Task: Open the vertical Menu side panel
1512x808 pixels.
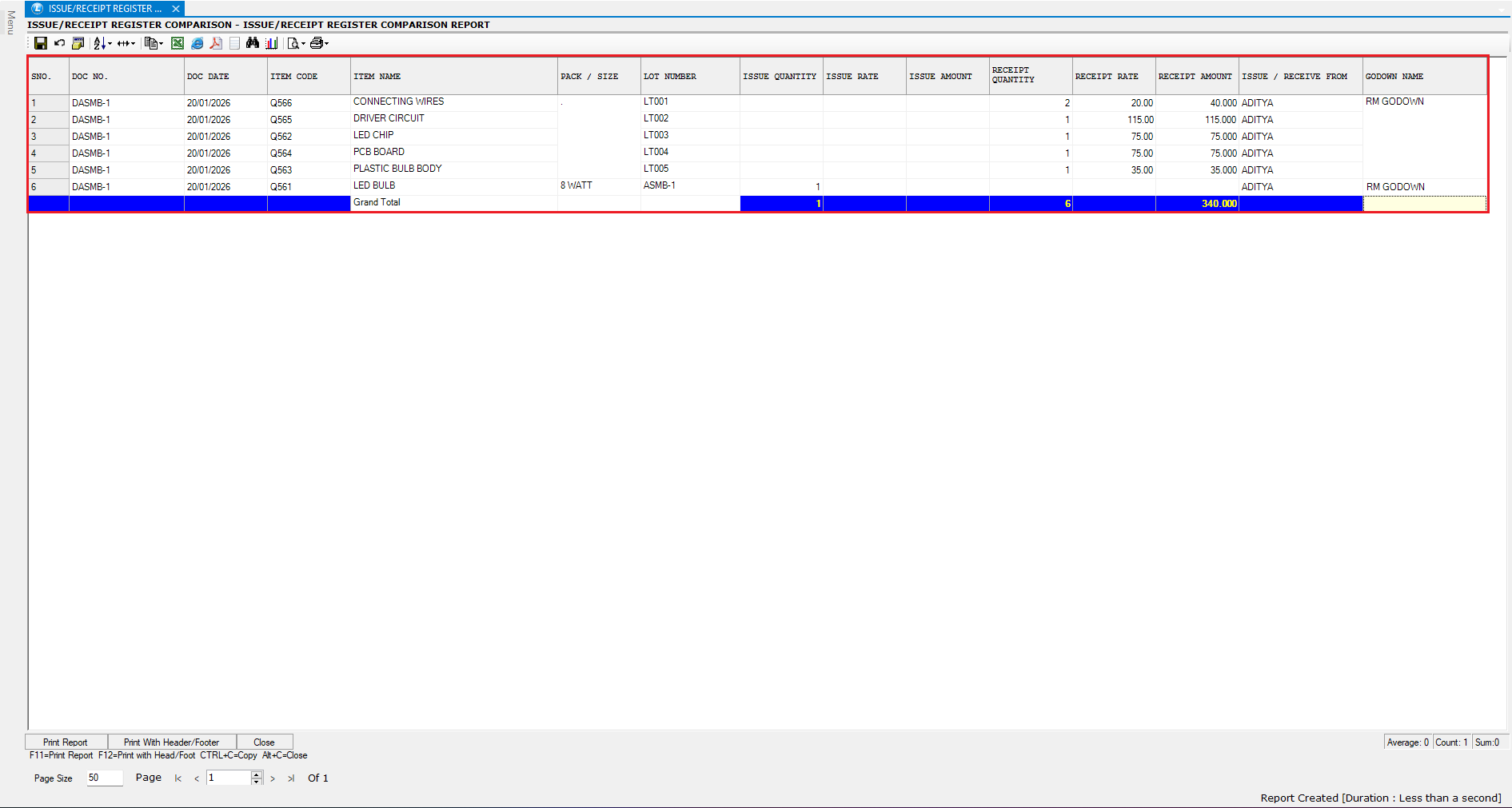Action: tap(10, 22)
